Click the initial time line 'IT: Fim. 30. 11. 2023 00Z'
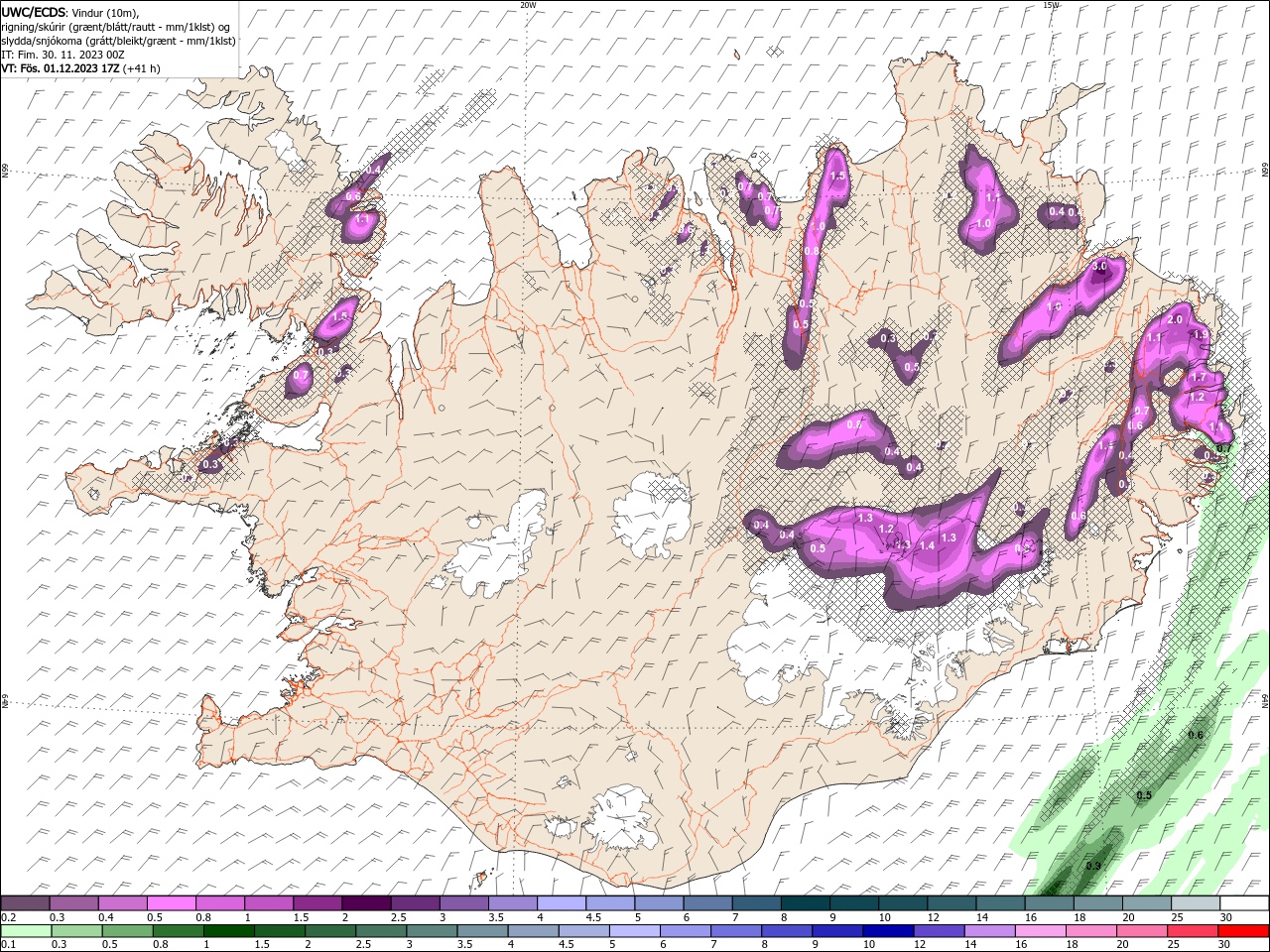1270x952 pixels. [x=63, y=55]
